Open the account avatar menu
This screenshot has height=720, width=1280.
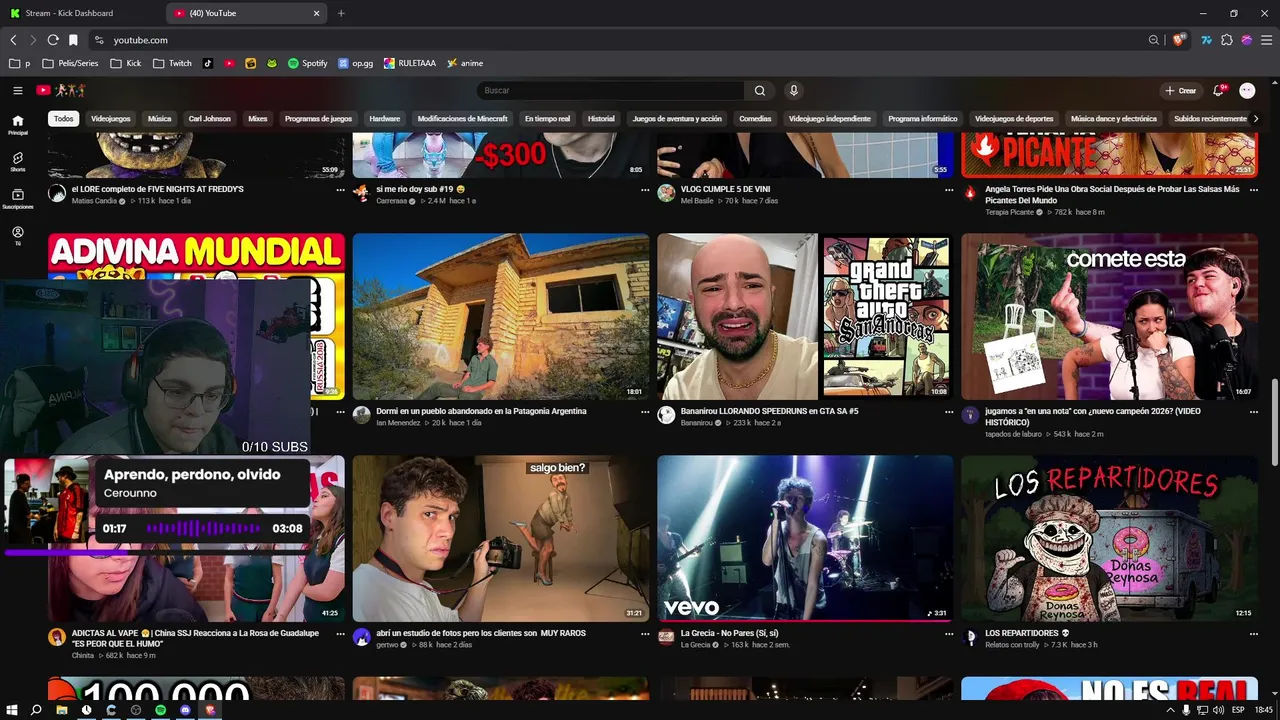pos(1247,90)
